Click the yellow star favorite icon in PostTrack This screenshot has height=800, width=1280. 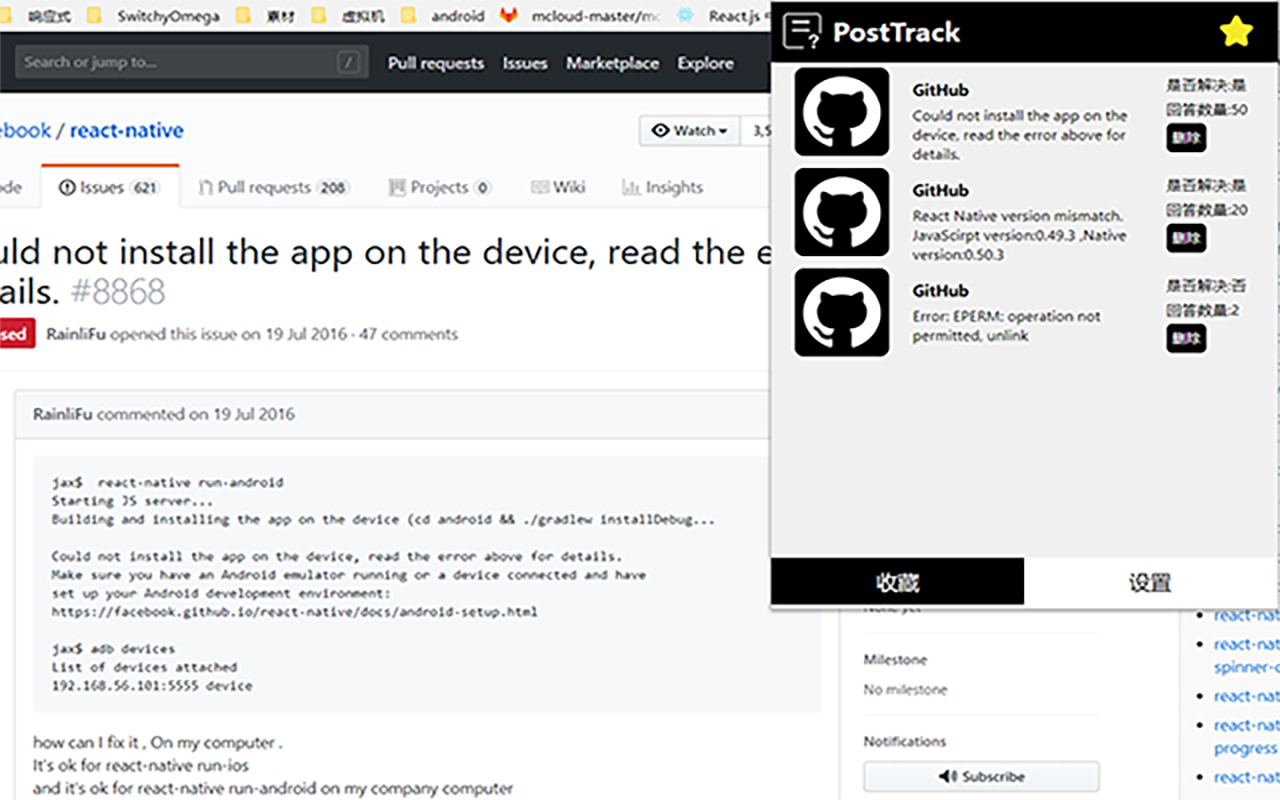click(1237, 32)
